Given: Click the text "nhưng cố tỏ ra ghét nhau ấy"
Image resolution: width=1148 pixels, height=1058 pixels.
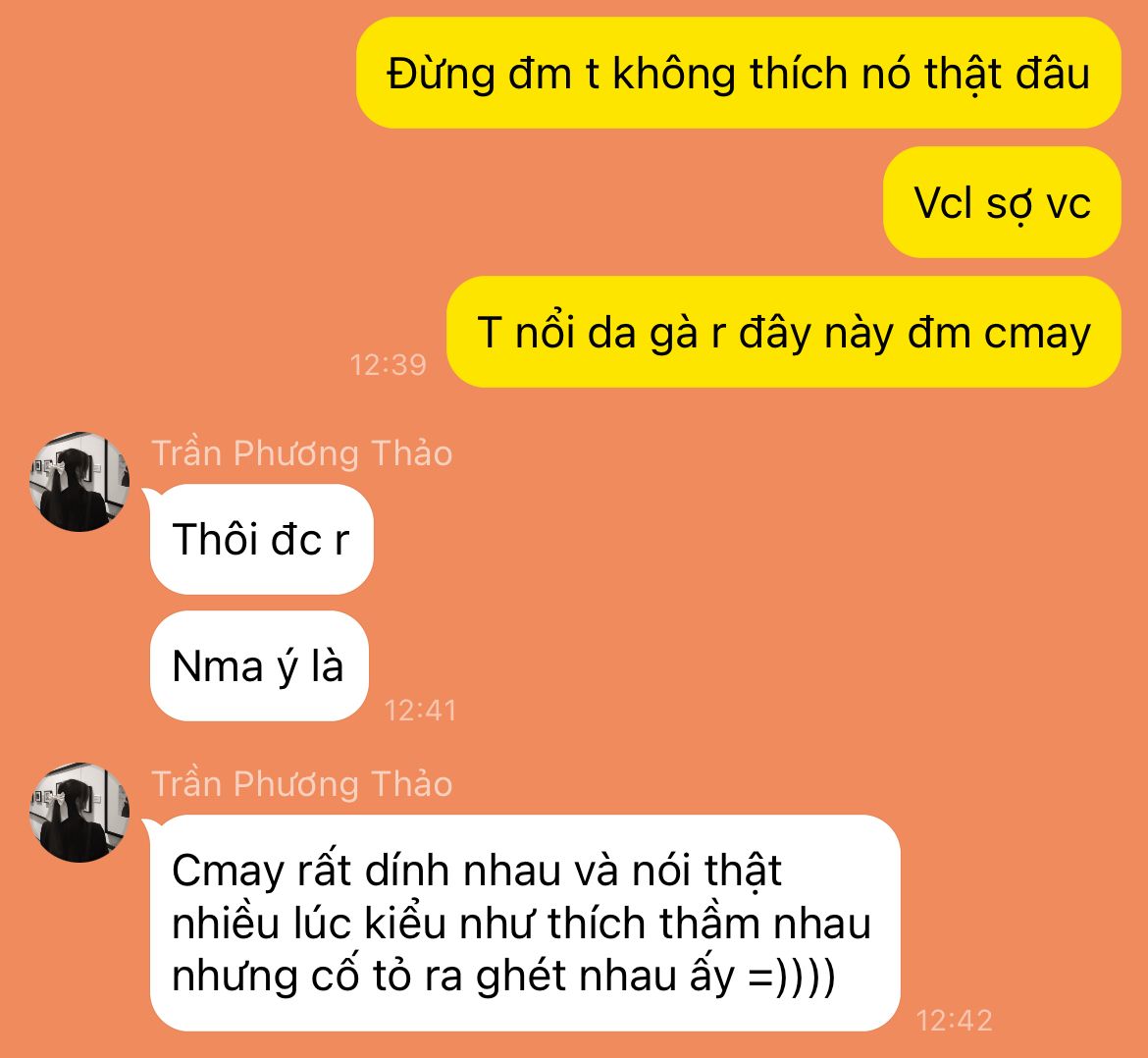Looking at the screenshot, I should [452, 977].
